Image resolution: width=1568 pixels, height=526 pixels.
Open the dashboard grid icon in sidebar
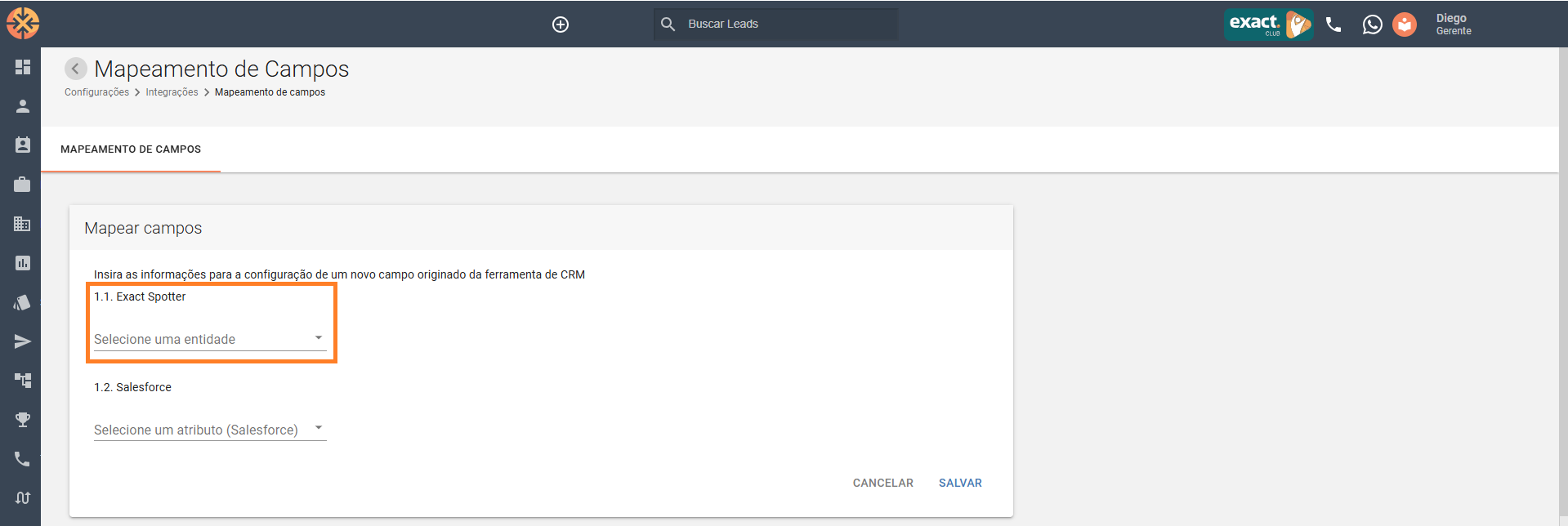[x=23, y=67]
